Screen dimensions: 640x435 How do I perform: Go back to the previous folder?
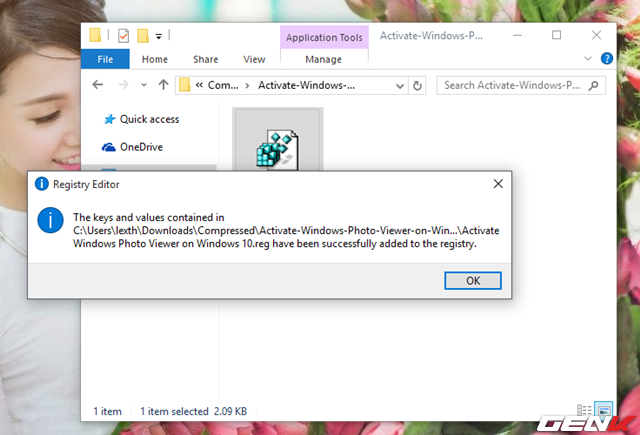coord(98,85)
